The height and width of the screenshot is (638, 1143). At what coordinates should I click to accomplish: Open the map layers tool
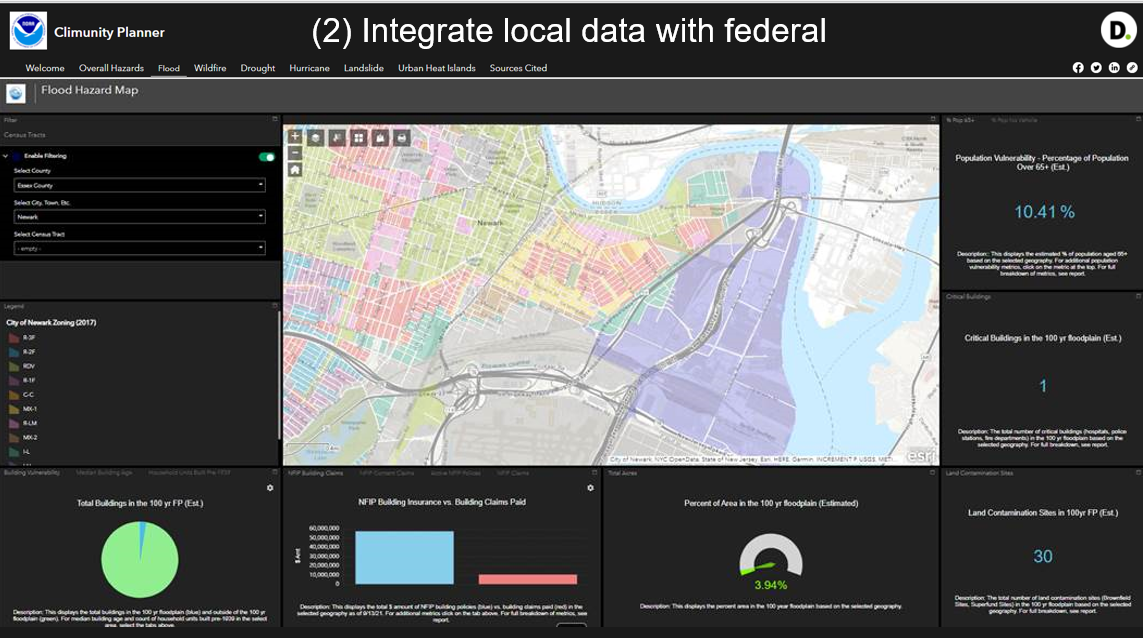coord(316,137)
